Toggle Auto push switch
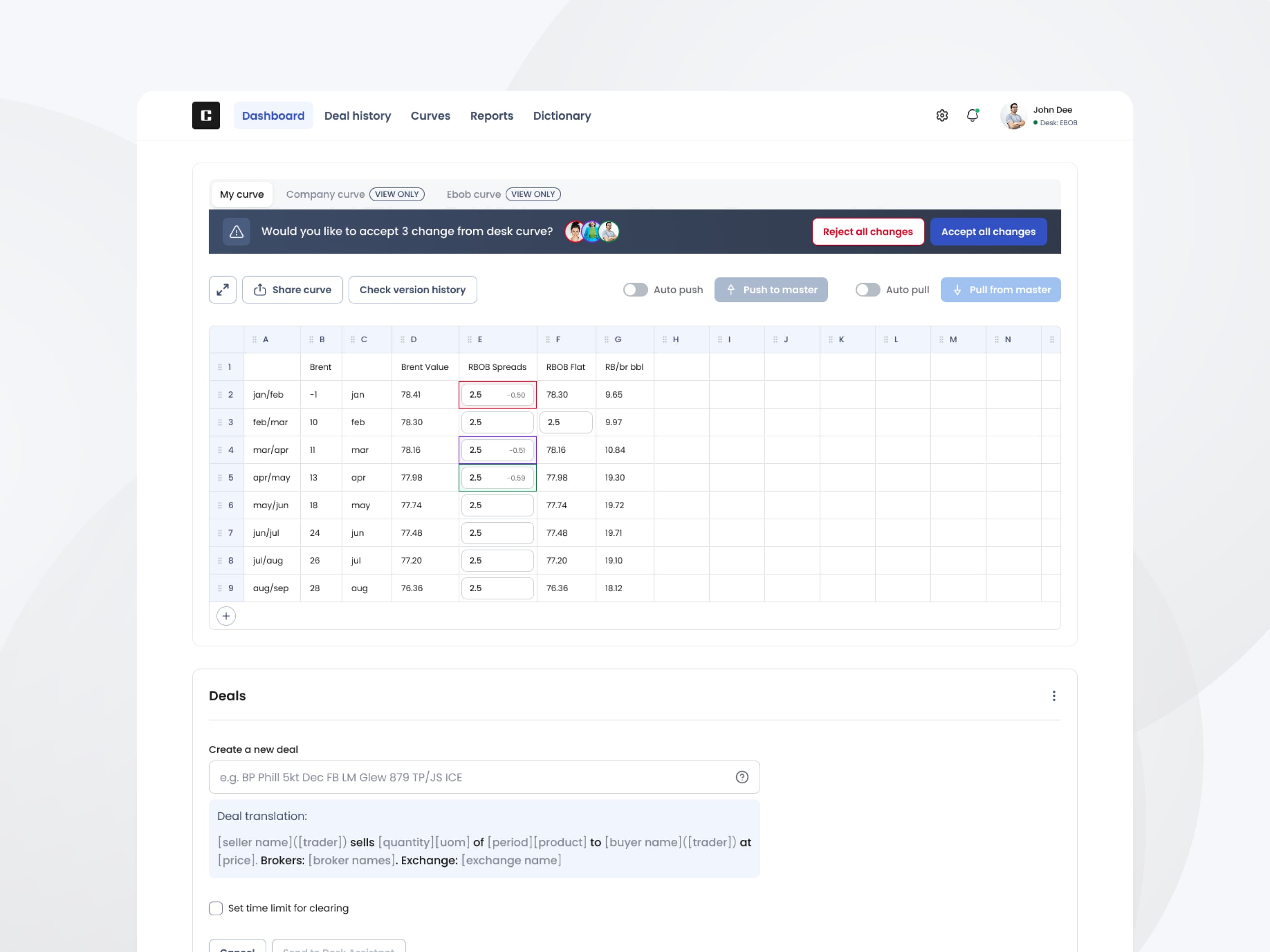Image resolution: width=1270 pixels, height=952 pixels. (x=635, y=290)
